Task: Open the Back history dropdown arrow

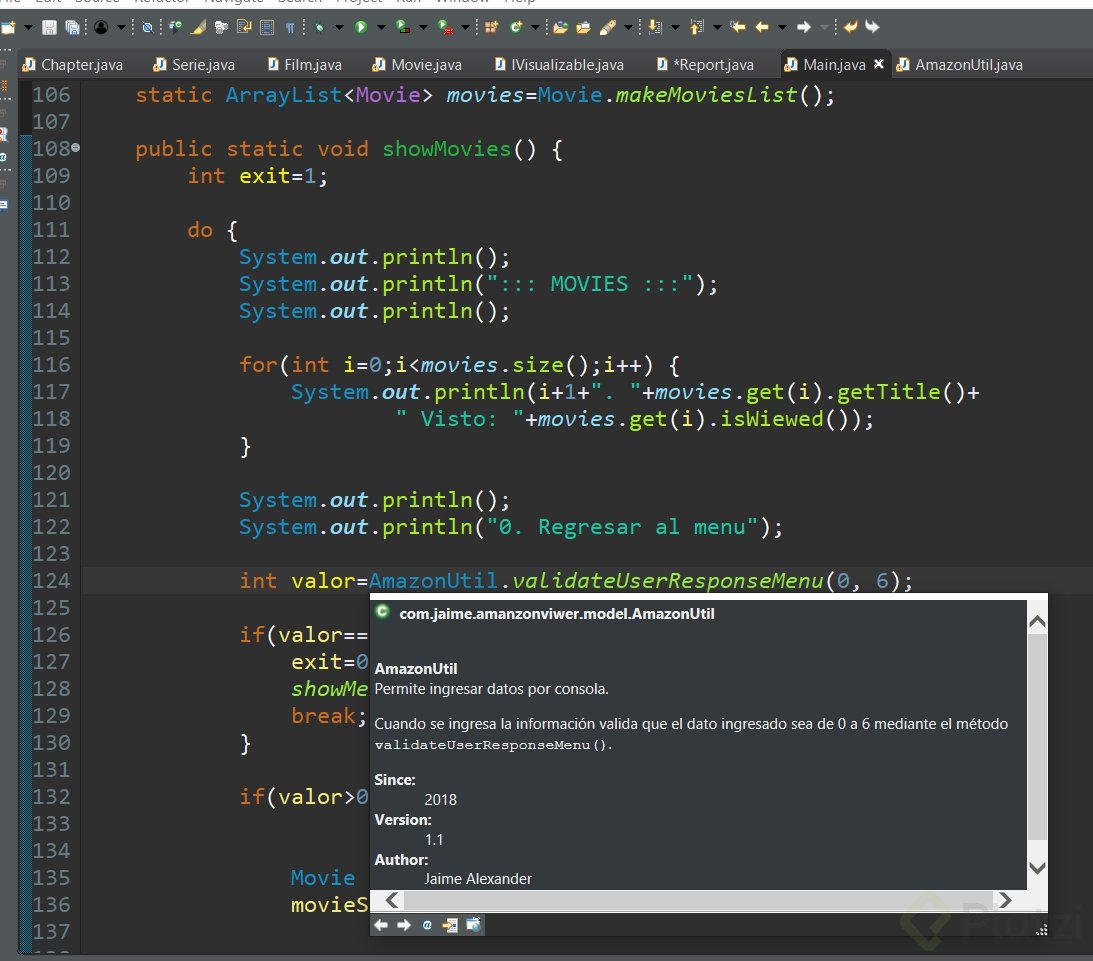Action: pyautogui.click(x=782, y=28)
